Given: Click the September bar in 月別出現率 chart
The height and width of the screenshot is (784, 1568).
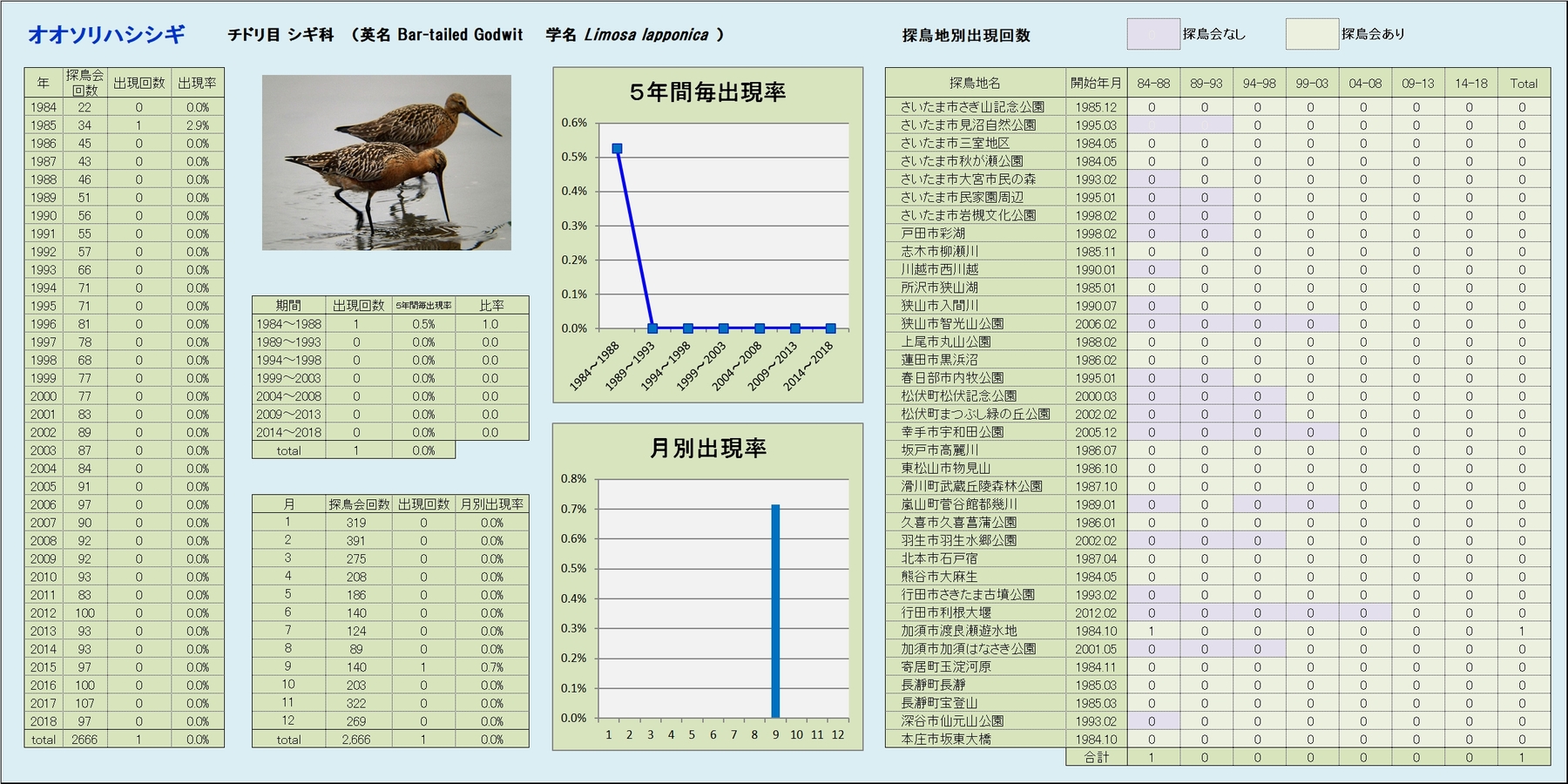Looking at the screenshot, I should click(x=775, y=611).
